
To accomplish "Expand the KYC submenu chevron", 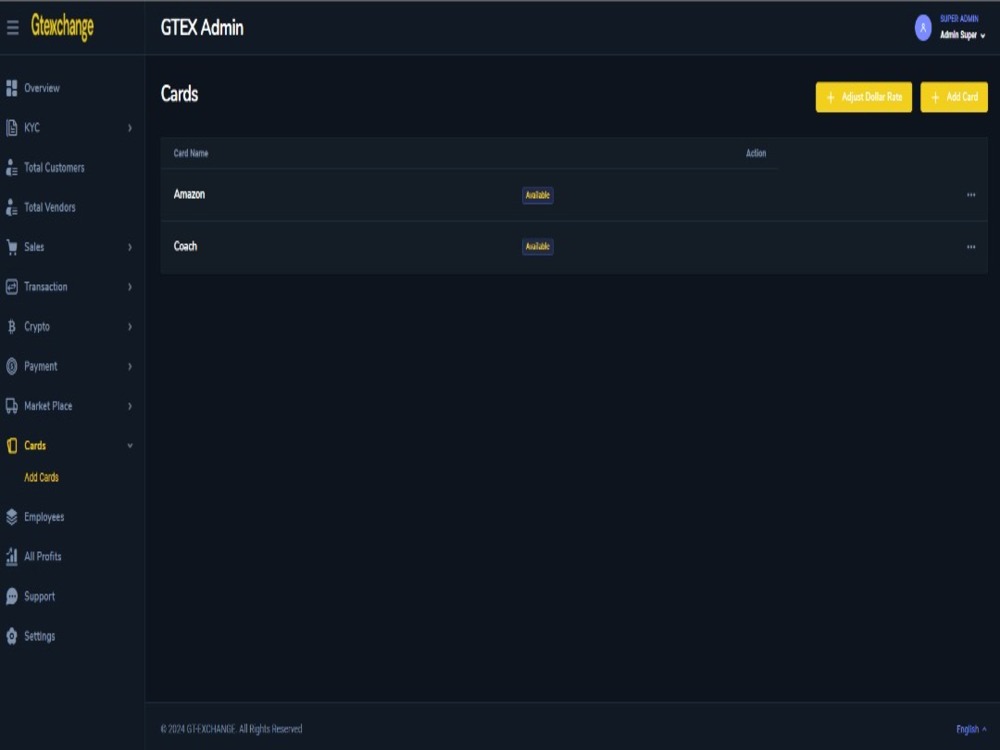I will pos(130,128).
